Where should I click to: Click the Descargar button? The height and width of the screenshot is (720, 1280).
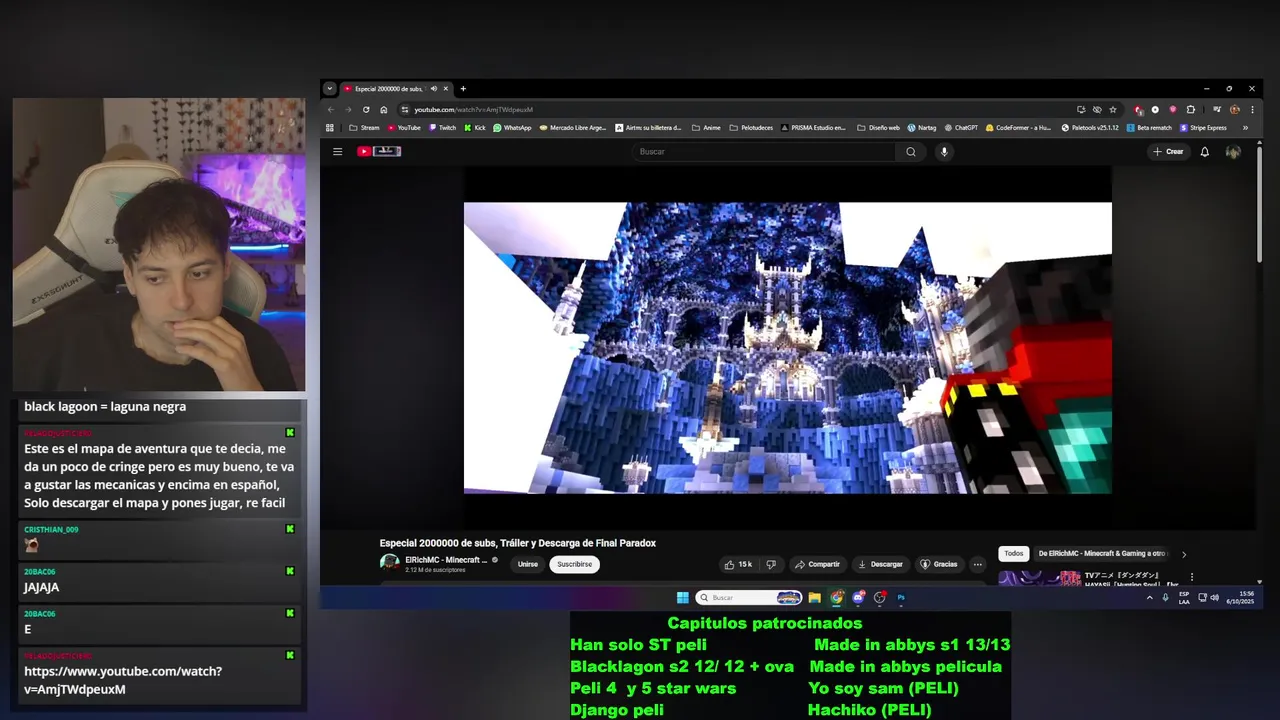pos(880,564)
